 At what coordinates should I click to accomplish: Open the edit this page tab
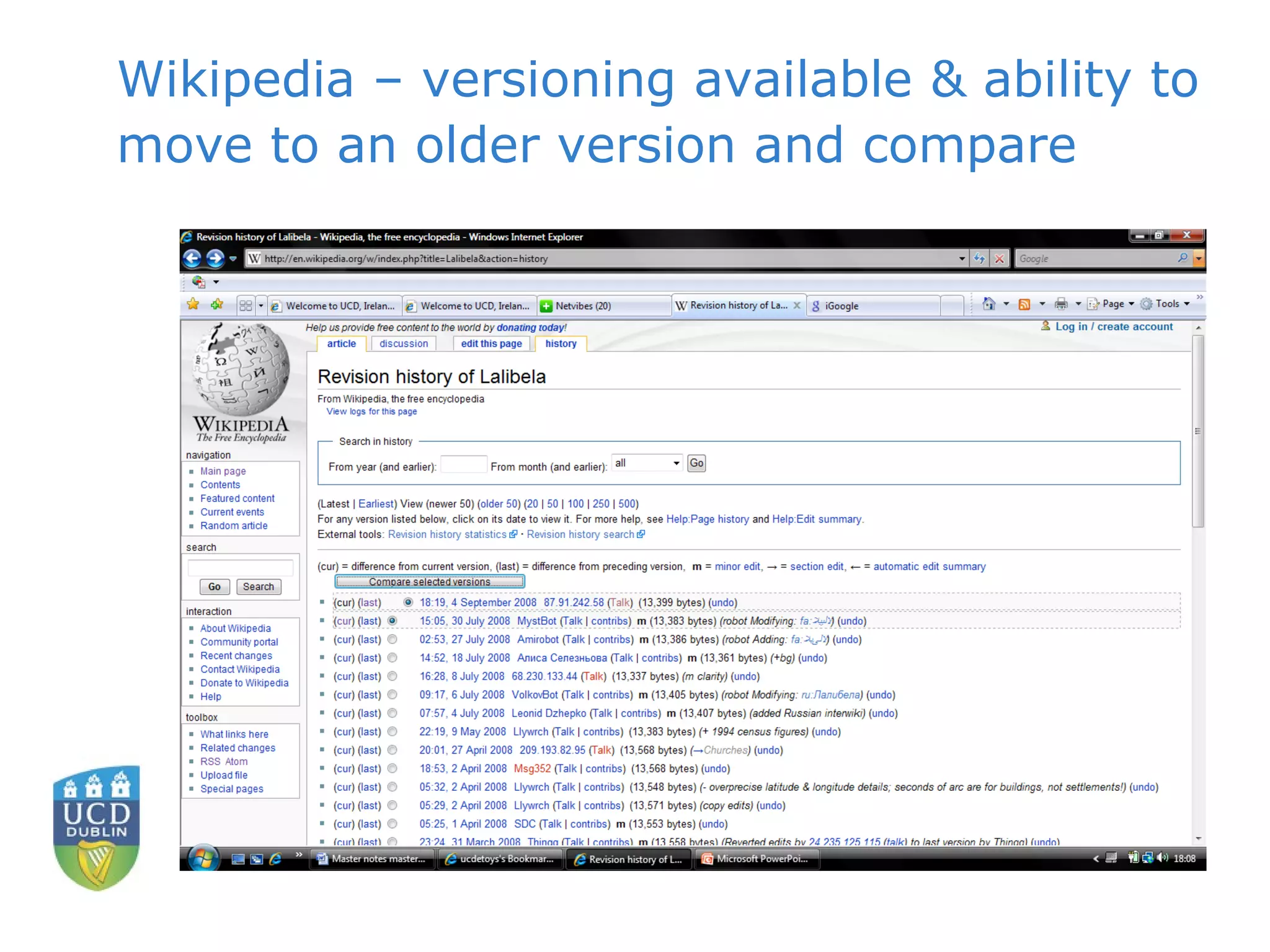(x=492, y=344)
